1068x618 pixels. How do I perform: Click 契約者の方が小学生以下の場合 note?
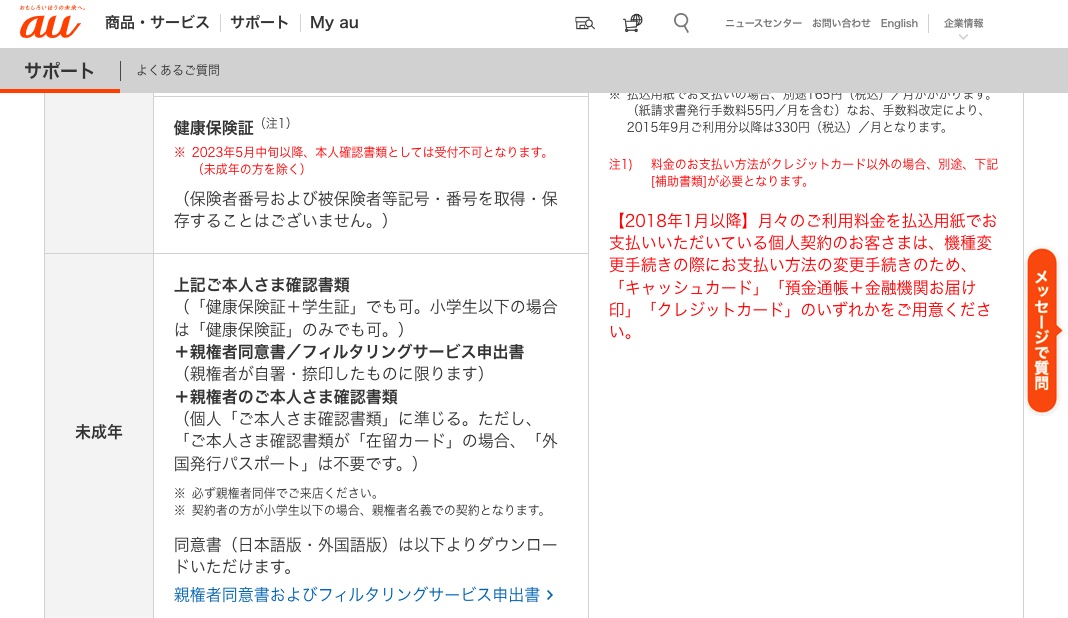click(x=360, y=510)
